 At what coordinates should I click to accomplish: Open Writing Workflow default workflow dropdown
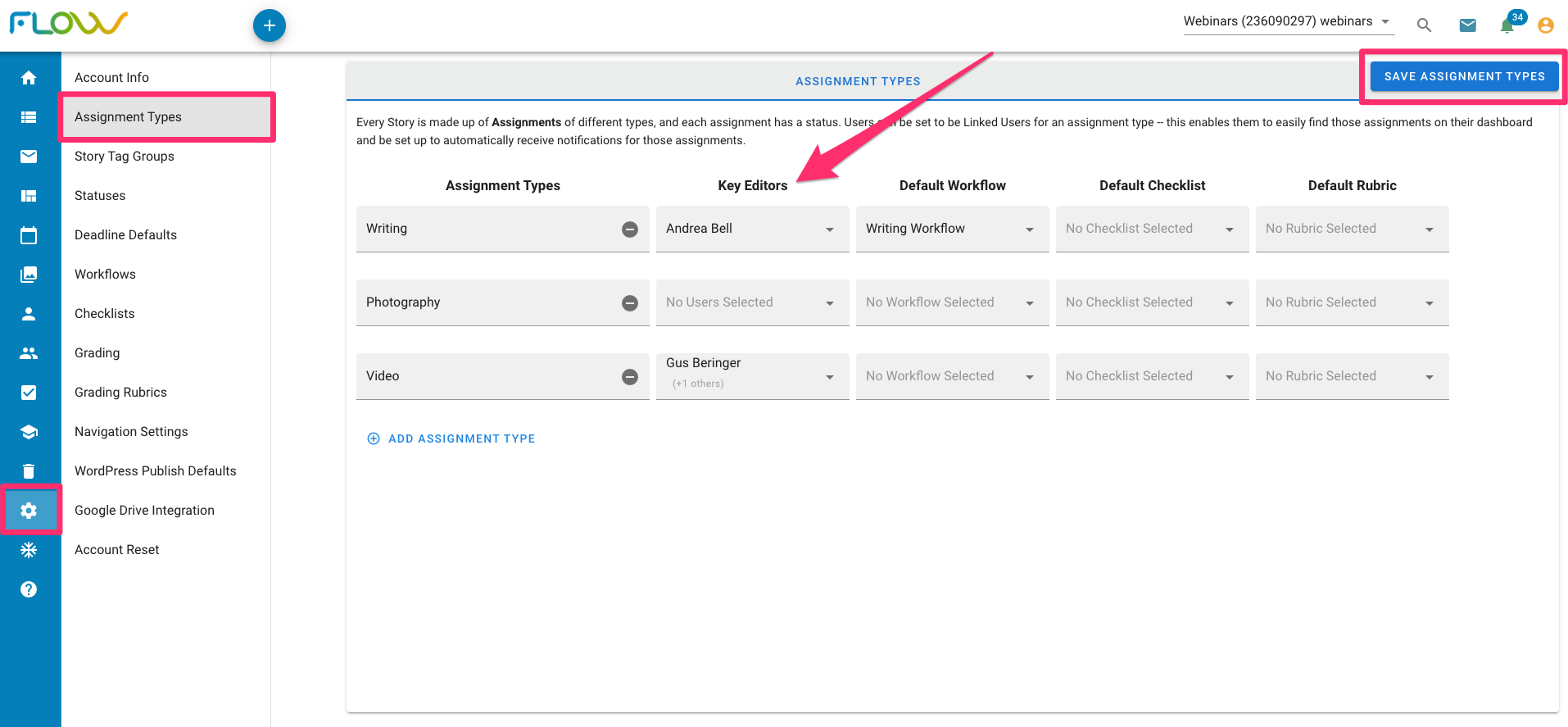coord(952,229)
